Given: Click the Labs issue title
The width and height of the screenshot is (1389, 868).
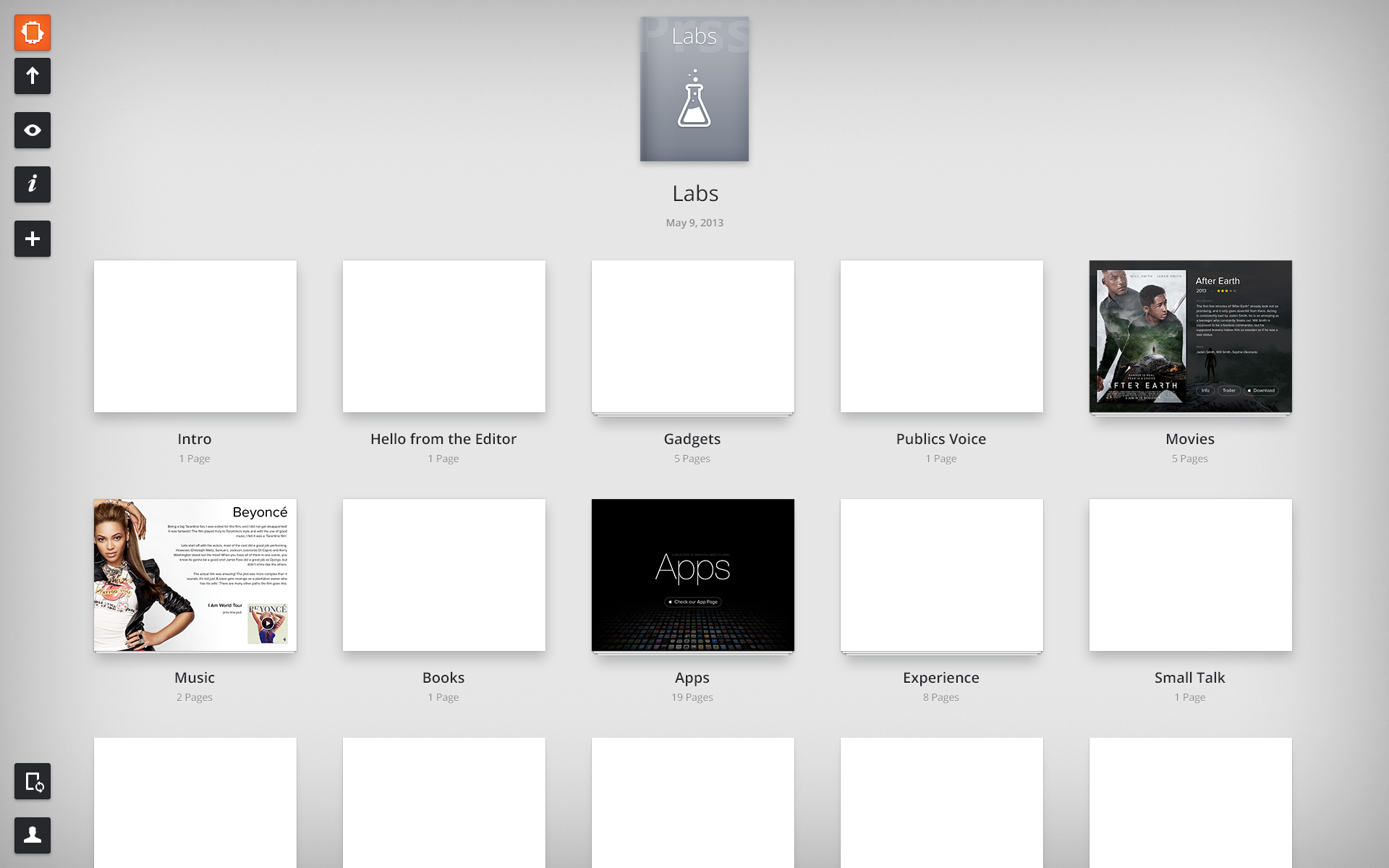Looking at the screenshot, I should 694,193.
